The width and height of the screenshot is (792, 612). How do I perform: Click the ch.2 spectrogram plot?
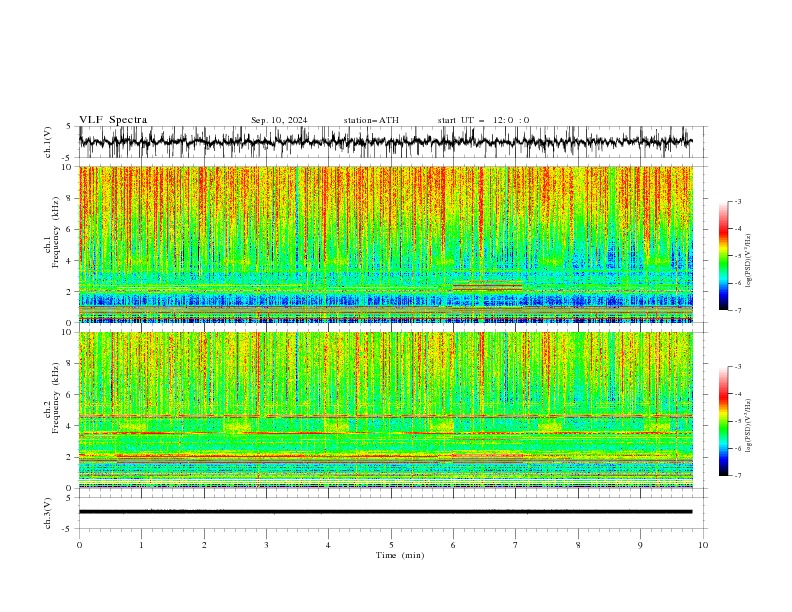click(x=385, y=410)
